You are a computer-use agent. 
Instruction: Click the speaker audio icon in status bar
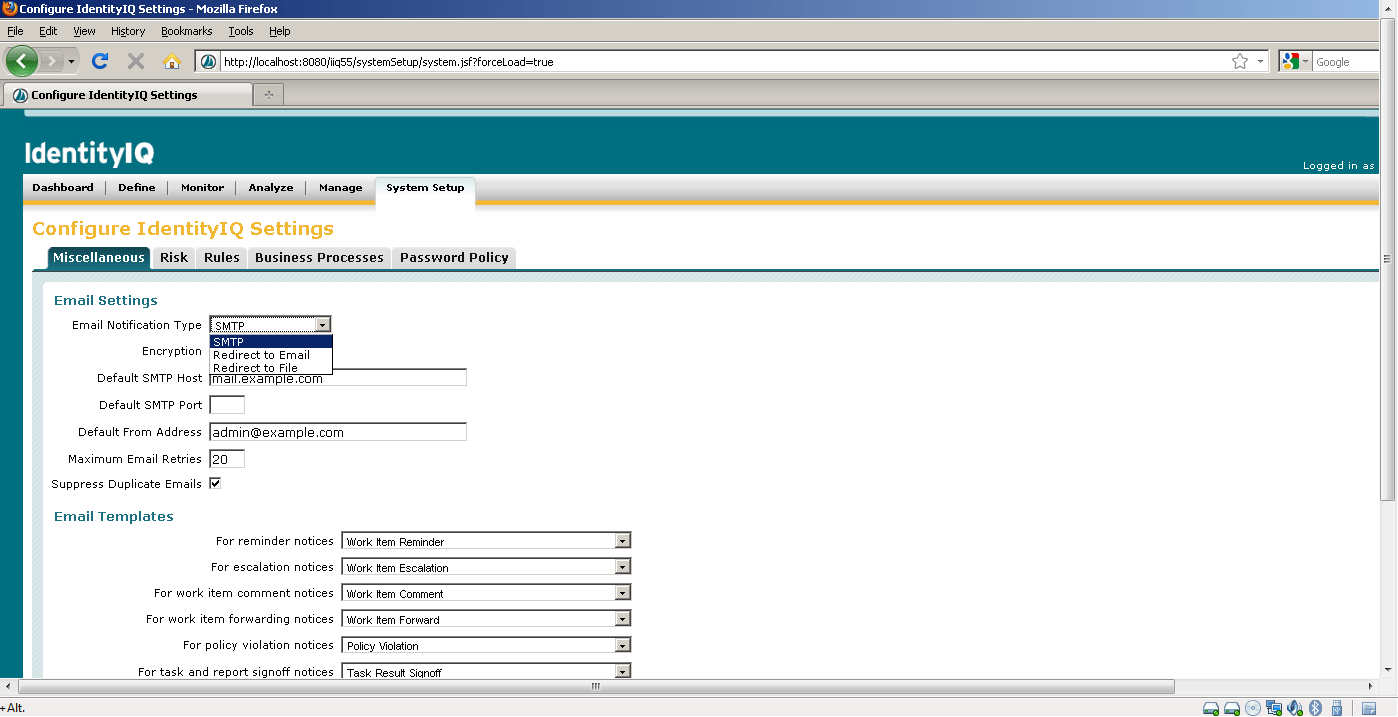coord(1295,708)
